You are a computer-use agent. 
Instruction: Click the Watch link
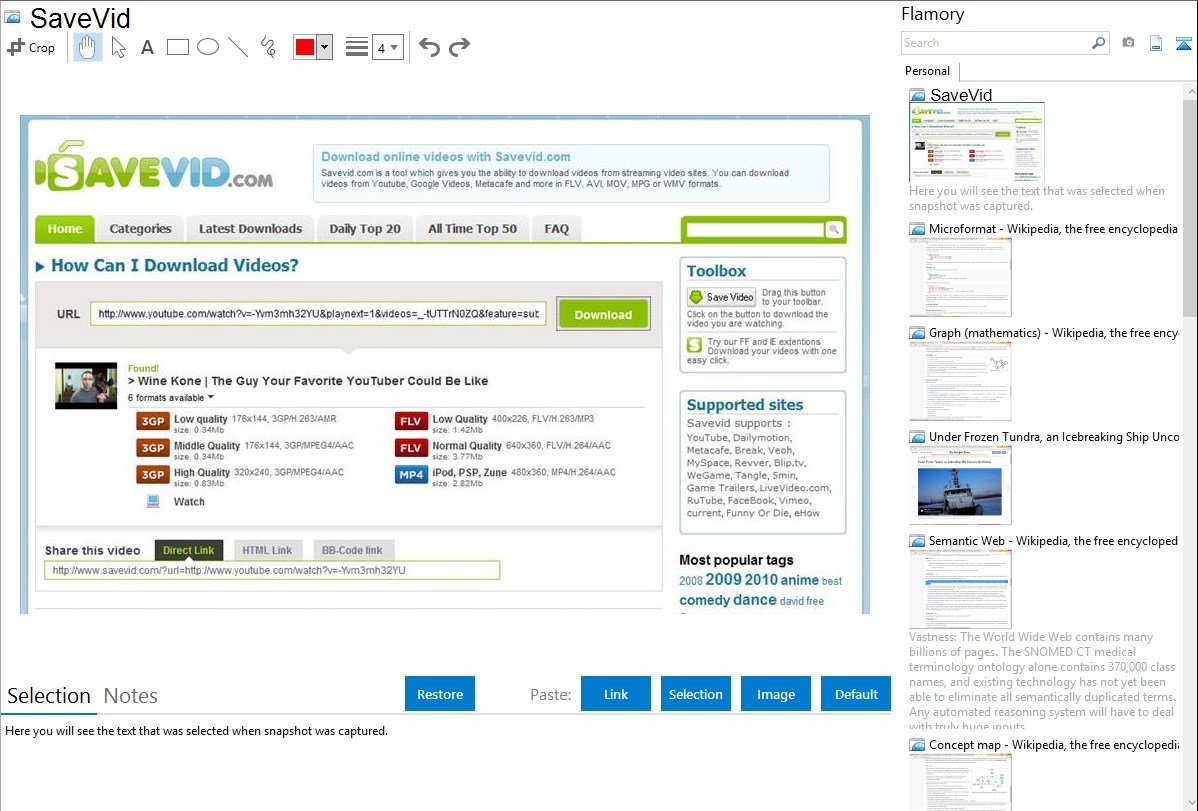click(189, 501)
